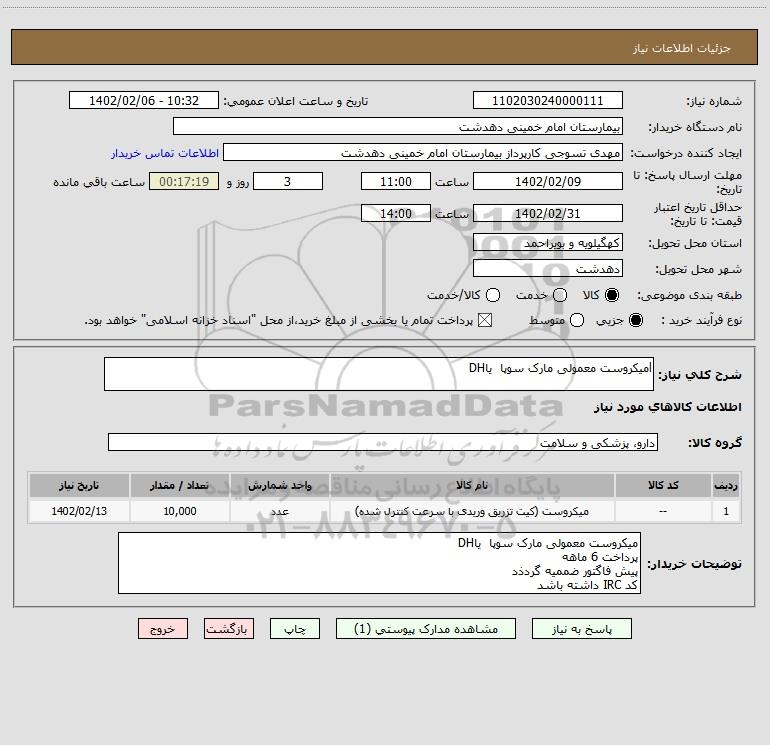Click the province field کهگیلویه و بویراحمد
770x745 pixels.
click(x=548, y=242)
